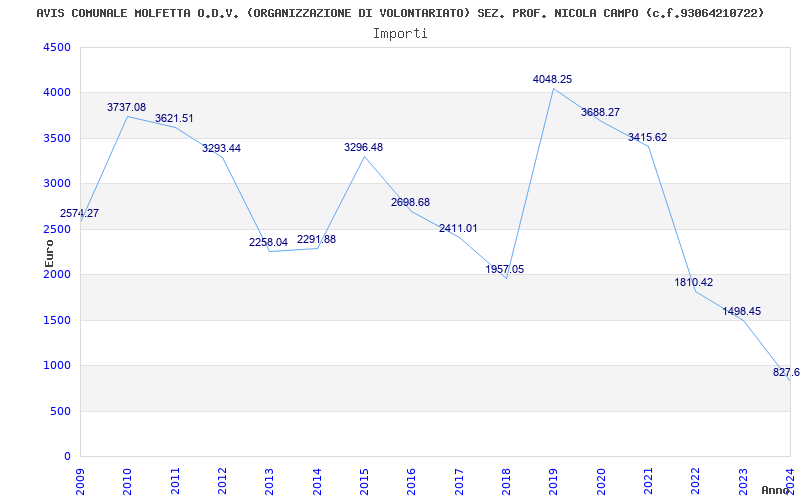
Task: Click data label 2258.04
Action: pyautogui.click(x=268, y=242)
